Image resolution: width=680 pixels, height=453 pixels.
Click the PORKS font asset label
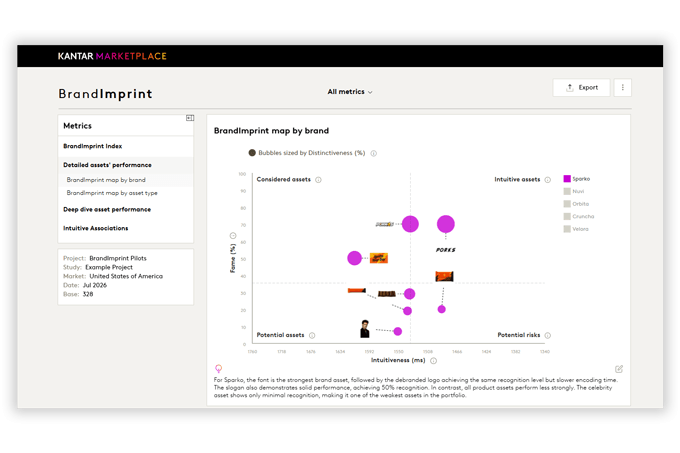coord(446,250)
